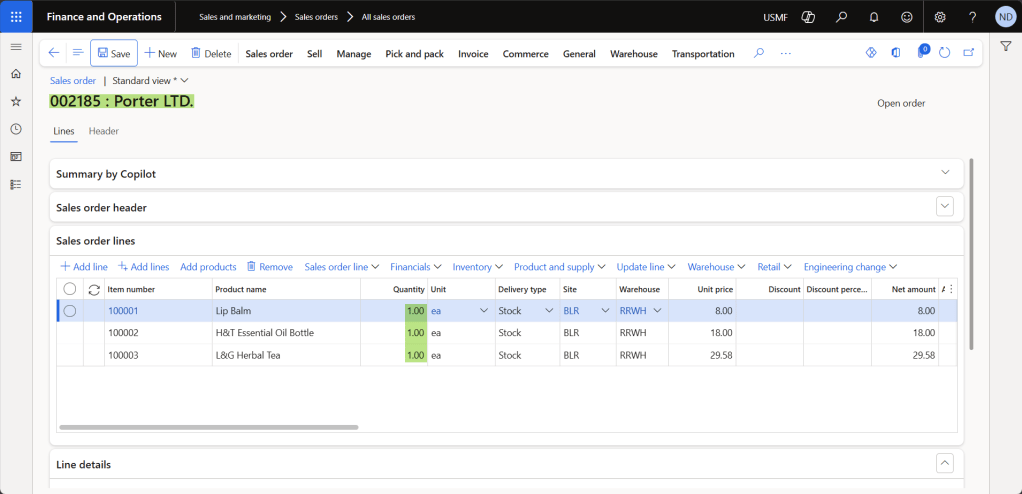1022x494 pixels.
Task: Open the filter pane funnel icon
Action: click(x=1006, y=46)
